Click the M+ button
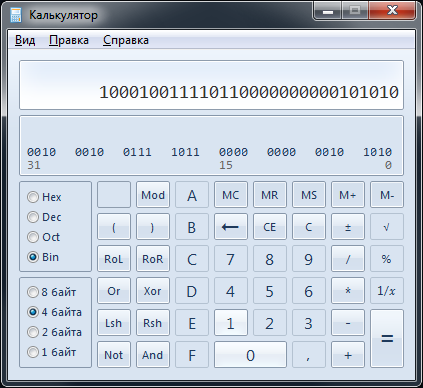Image resolution: width=423 pixels, height=388 pixels. [348, 195]
